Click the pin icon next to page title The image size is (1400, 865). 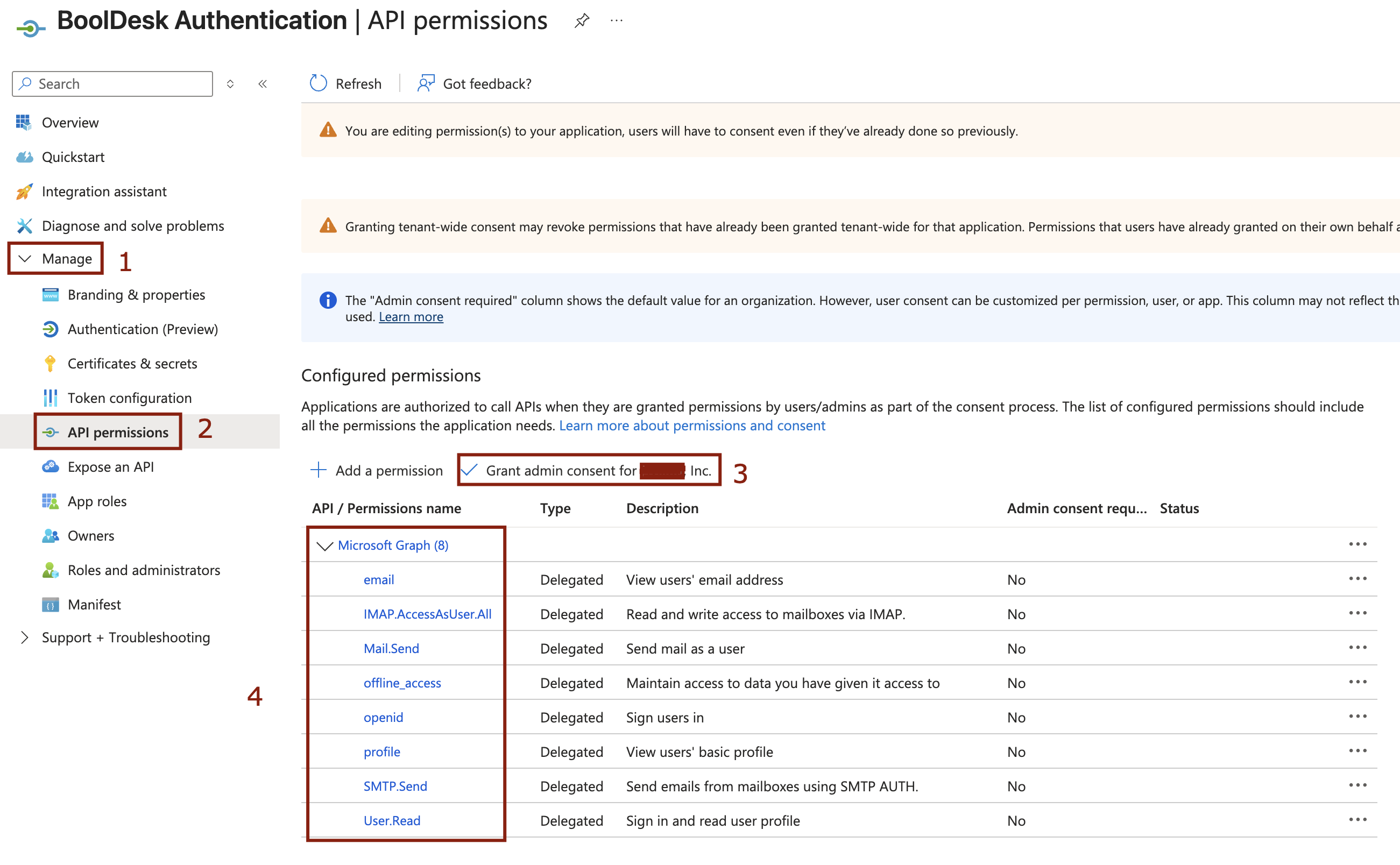pos(582,21)
